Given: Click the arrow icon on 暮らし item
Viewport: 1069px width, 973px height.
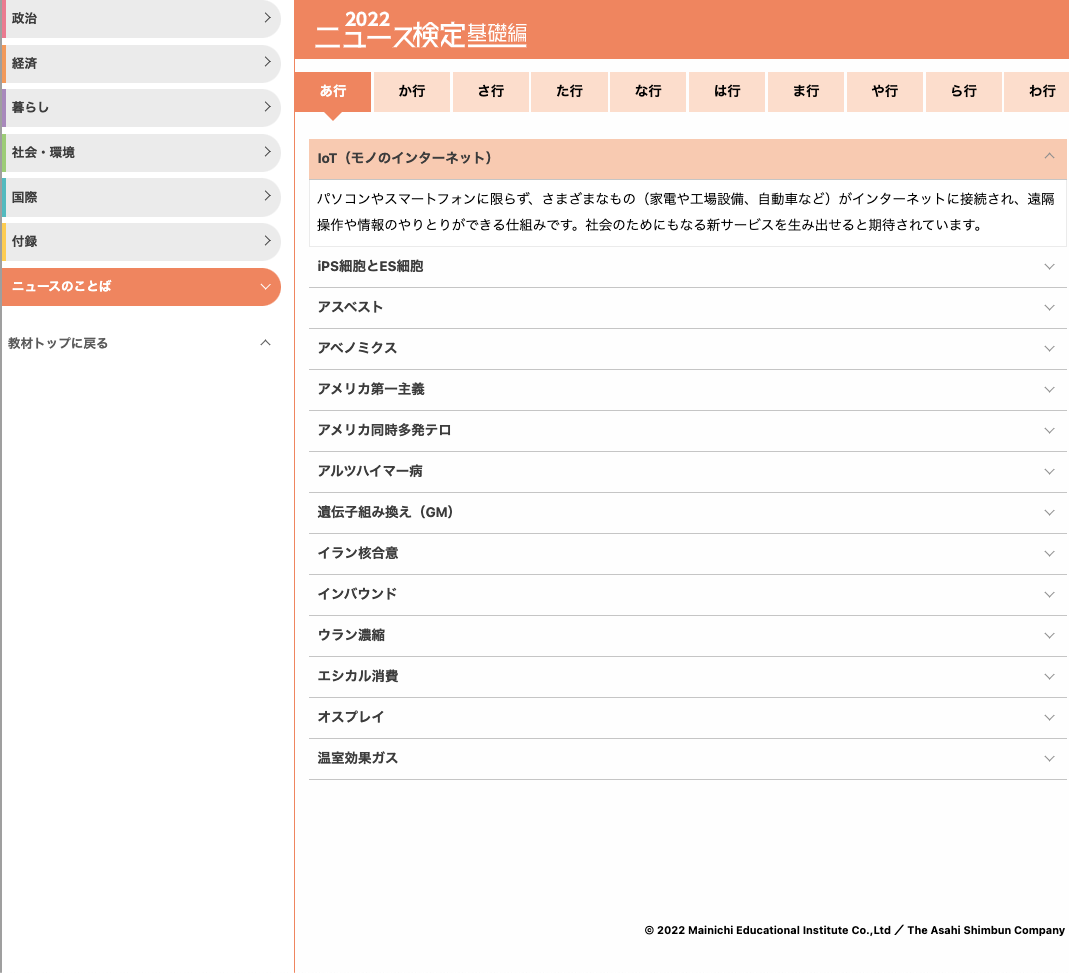Looking at the screenshot, I should pos(267,106).
